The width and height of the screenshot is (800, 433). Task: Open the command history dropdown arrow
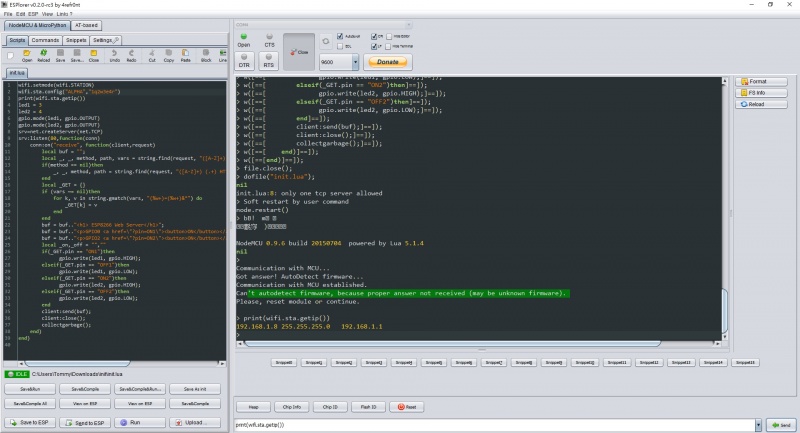tap(758, 425)
